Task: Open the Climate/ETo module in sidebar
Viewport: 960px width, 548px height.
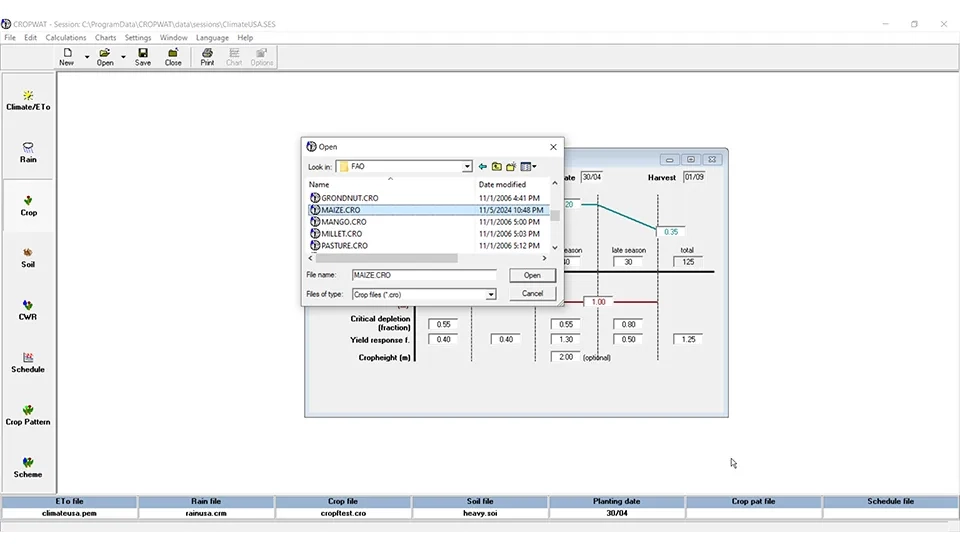Action: 28,100
